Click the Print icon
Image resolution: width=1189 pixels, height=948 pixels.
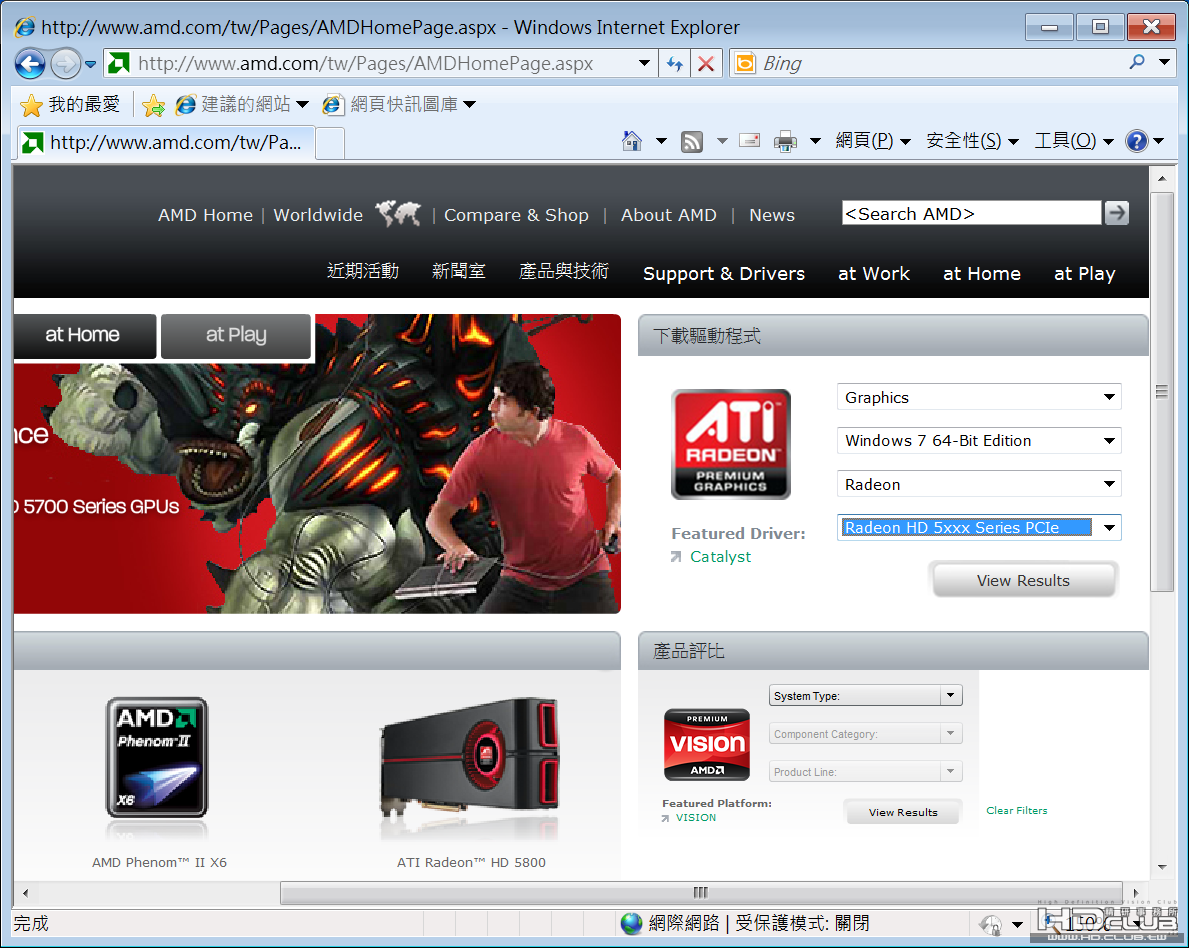(x=786, y=142)
